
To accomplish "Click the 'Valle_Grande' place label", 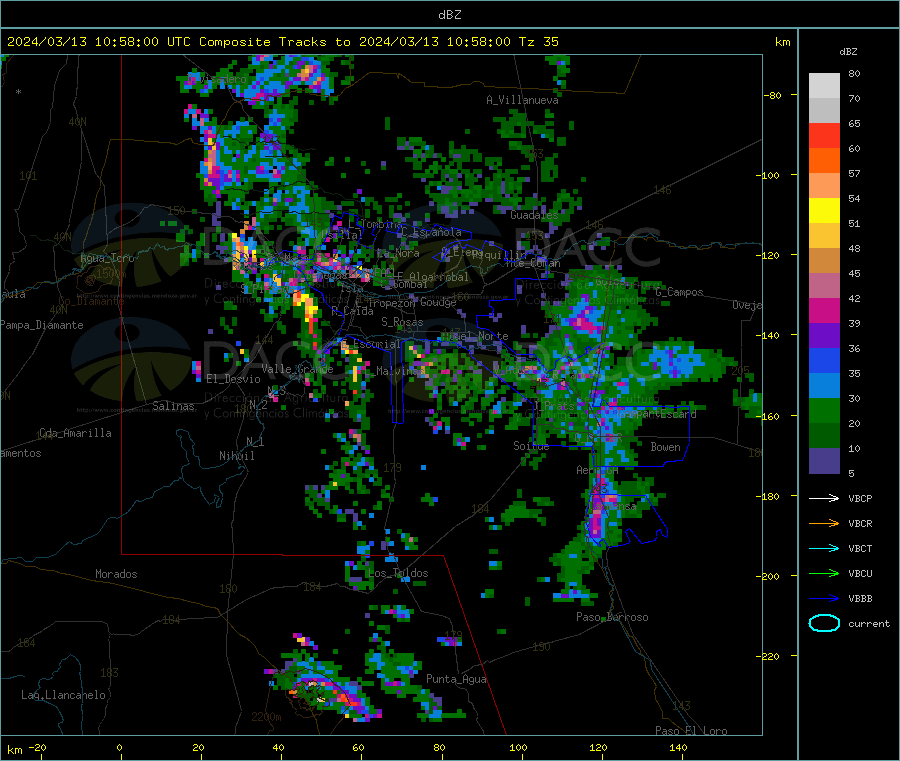I will (297, 369).
